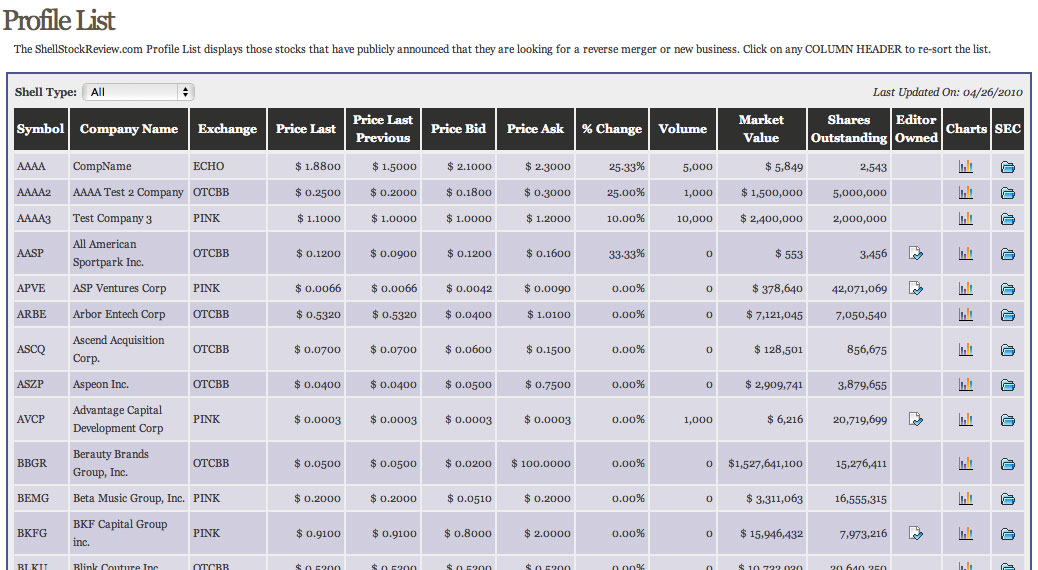Click company BKF Capital Group inc.

pos(120,533)
